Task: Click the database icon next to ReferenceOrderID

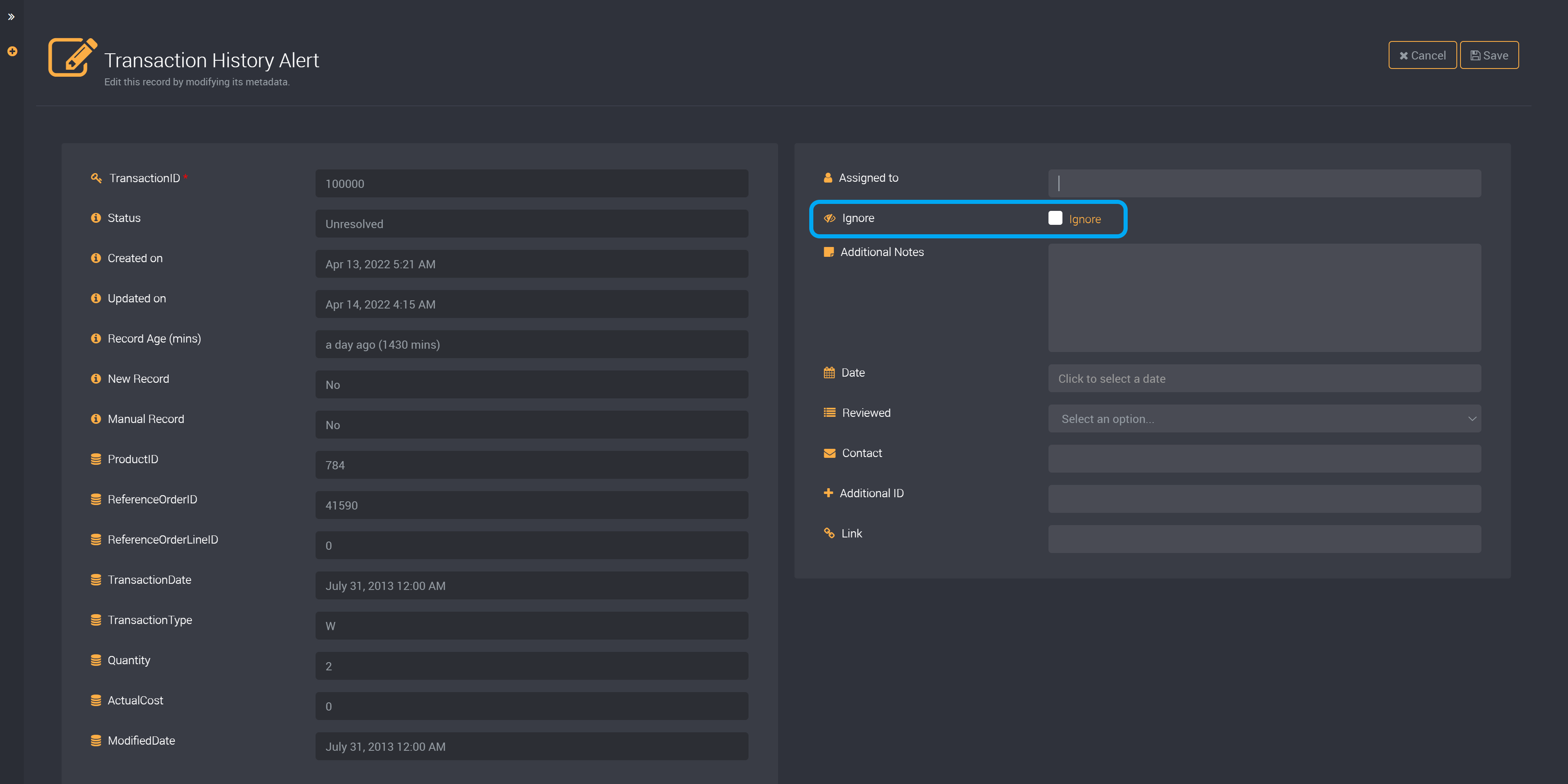Action: point(96,499)
